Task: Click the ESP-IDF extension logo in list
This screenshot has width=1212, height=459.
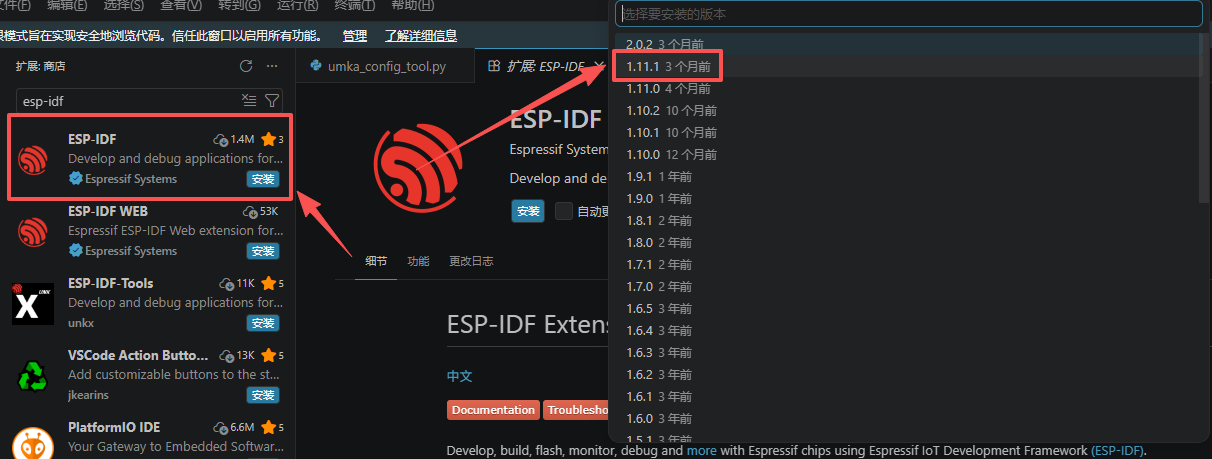Action: (34, 159)
